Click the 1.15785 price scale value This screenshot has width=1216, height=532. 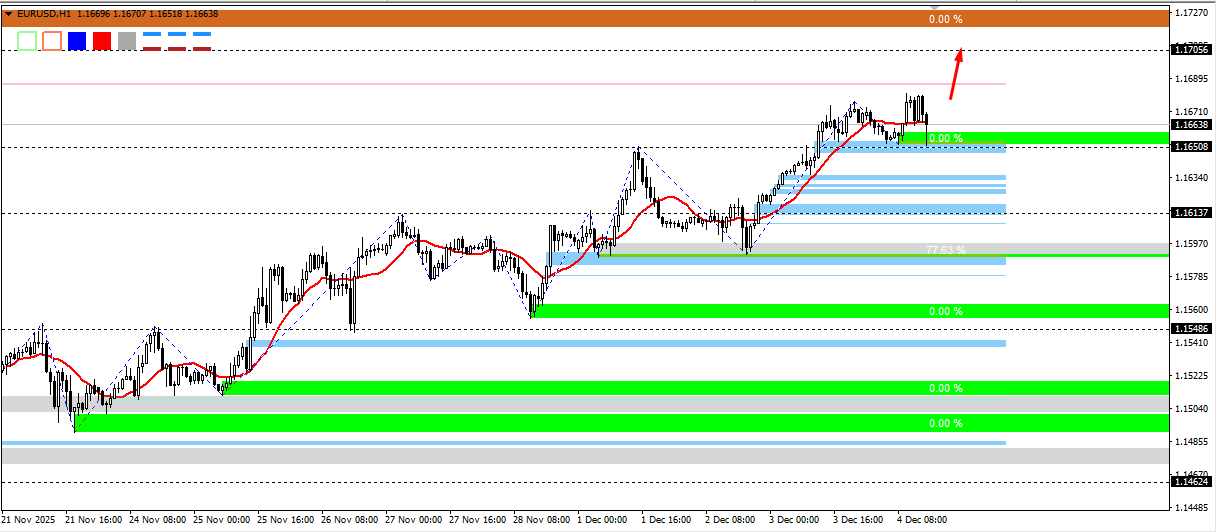click(x=1193, y=277)
